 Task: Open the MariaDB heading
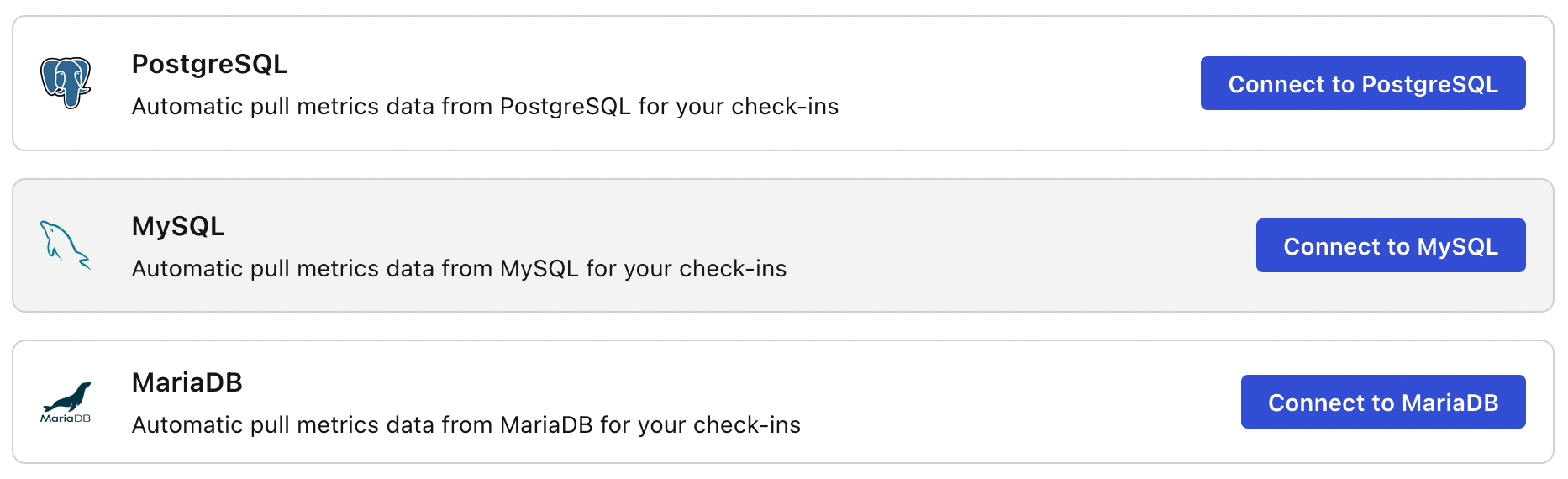coord(187,382)
